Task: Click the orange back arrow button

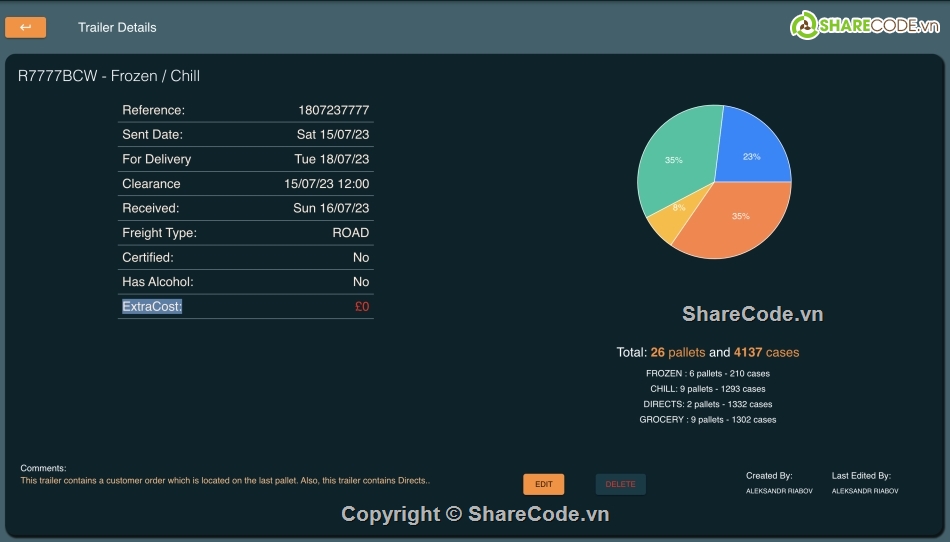Action: click(x=25, y=28)
